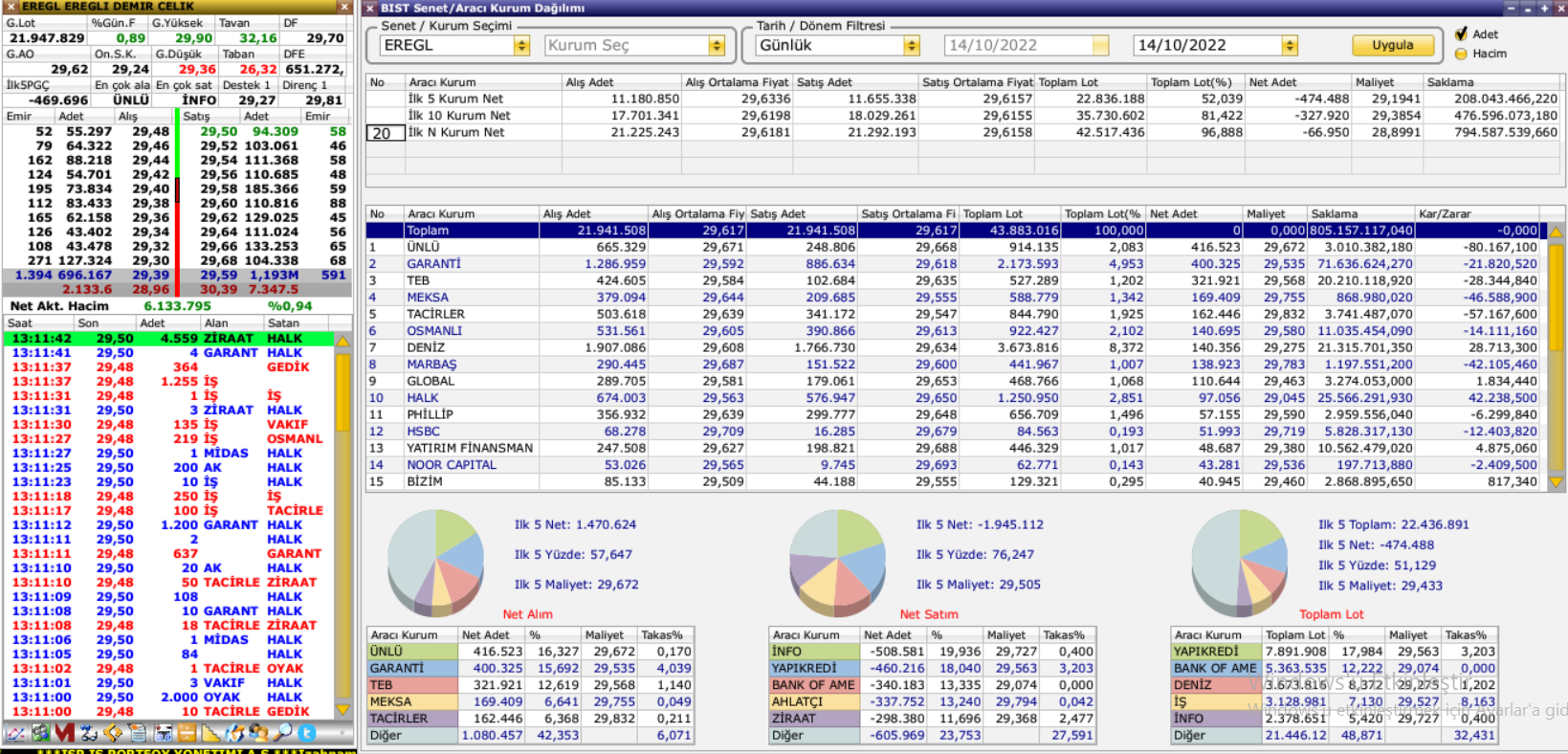Click the plus icon in the BIST window title bar

pos(1543,8)
